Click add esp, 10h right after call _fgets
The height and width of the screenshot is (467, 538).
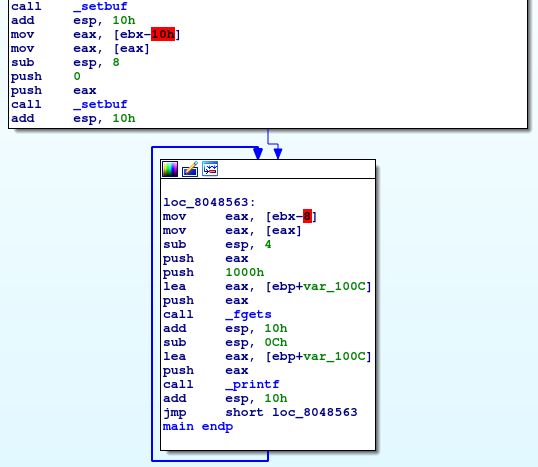click(225, 329)
